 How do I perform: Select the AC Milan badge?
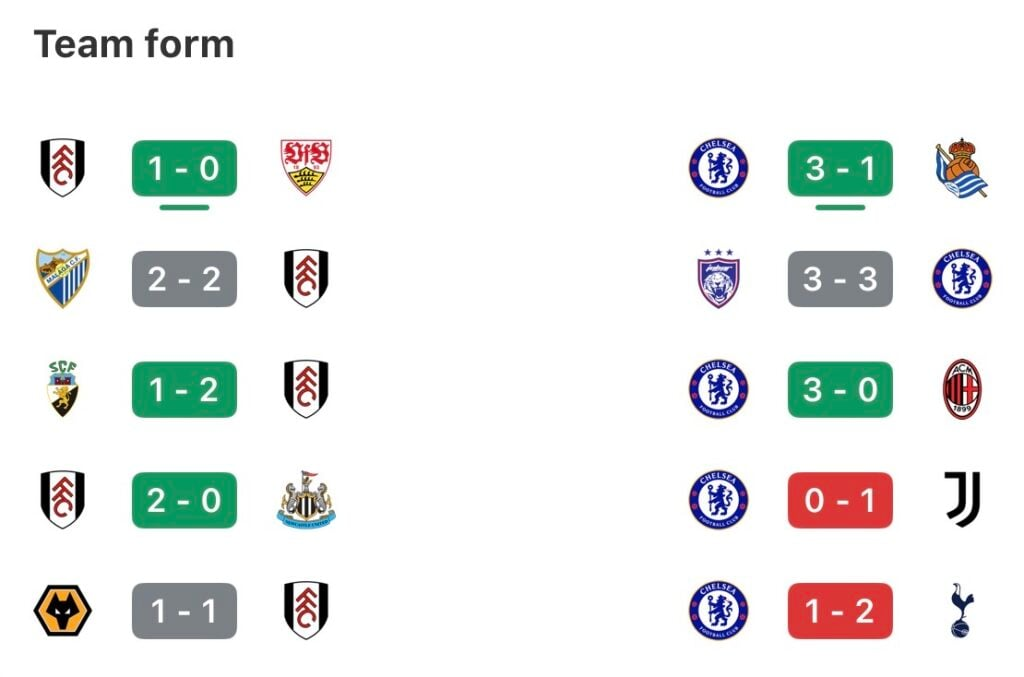pyautogui.click(x=962, y=389)
